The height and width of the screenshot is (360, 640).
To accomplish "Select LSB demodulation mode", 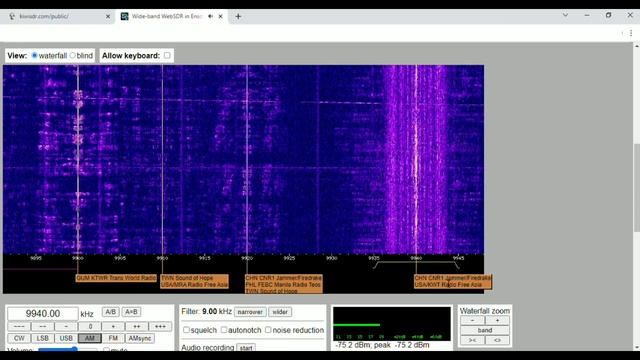I will point(42,338).
